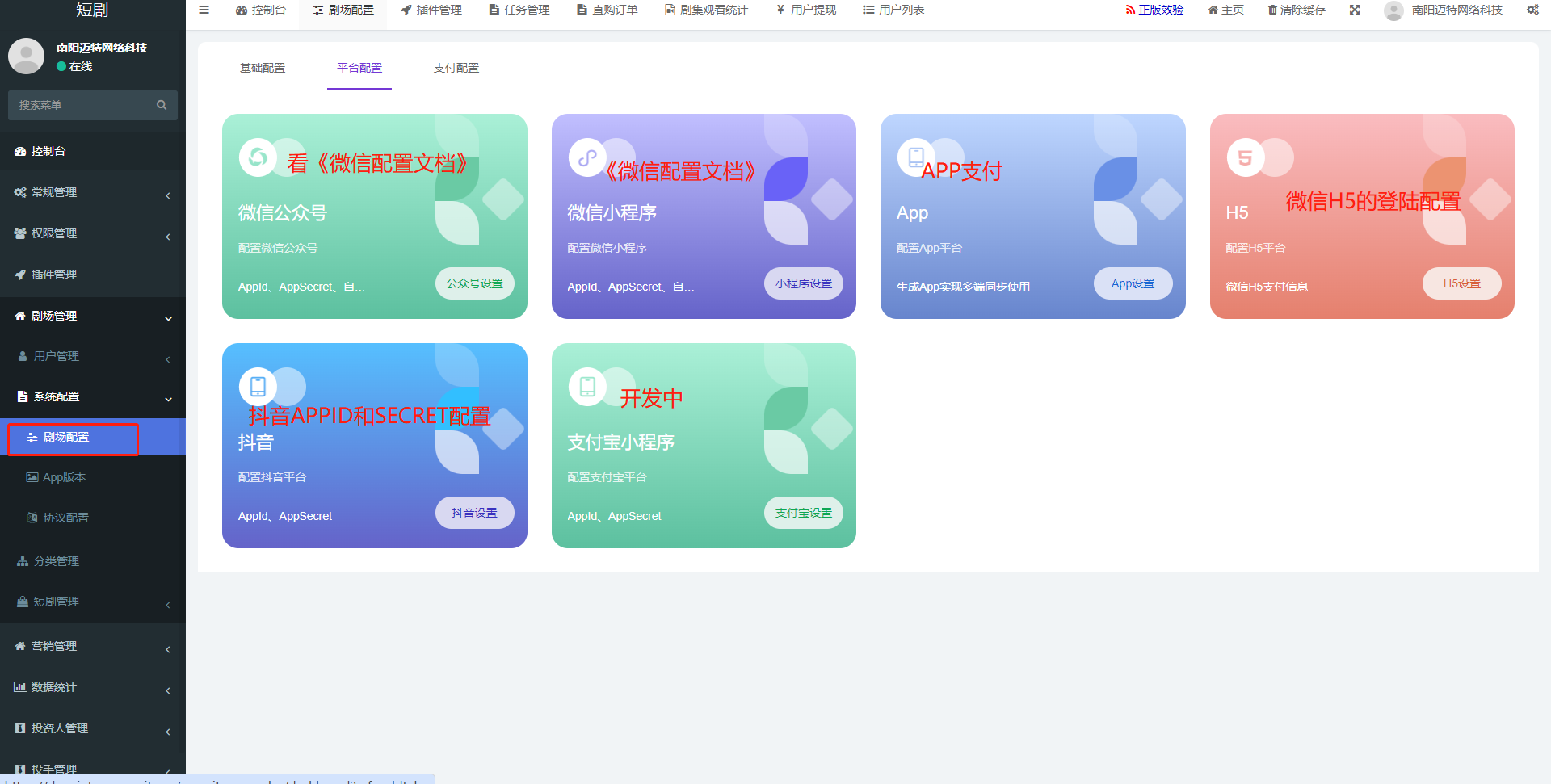Click the 抖音设置 button
The image size is (1551, 784).
click(475, 513)
